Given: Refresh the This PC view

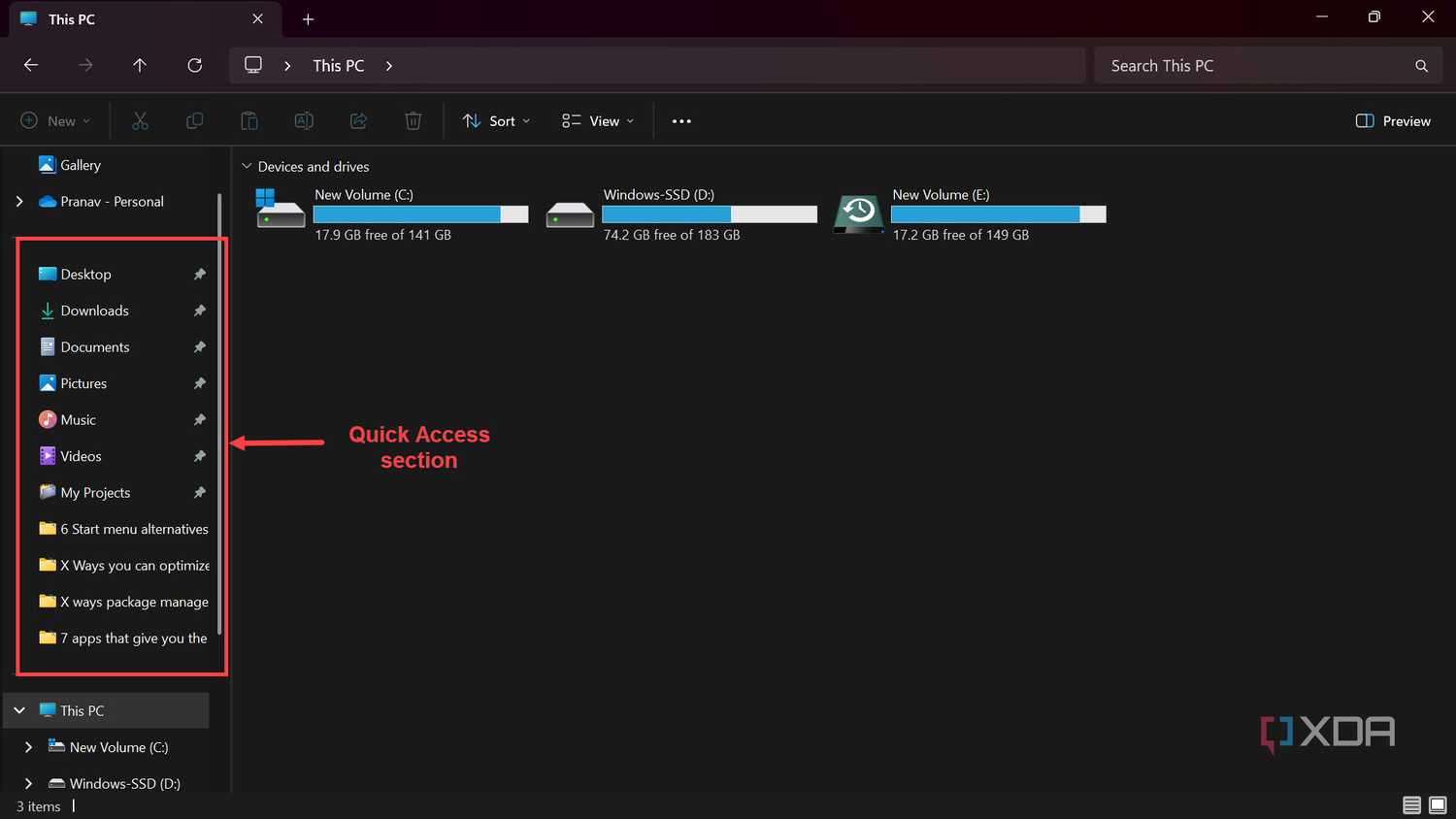Looking at the screenshot, I should [195, 65].
